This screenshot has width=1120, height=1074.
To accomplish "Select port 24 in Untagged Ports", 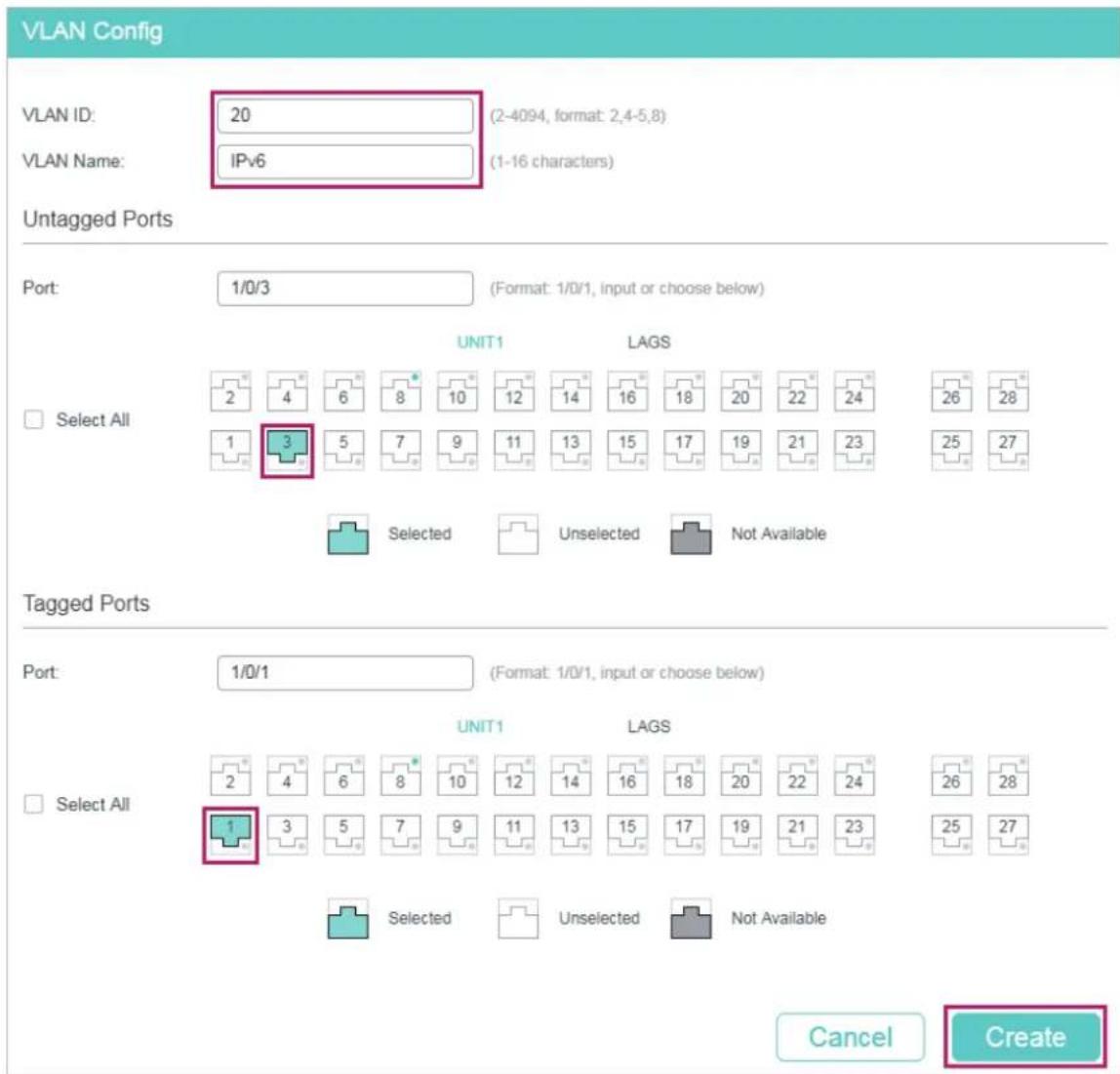I will (x=854, y=391).
